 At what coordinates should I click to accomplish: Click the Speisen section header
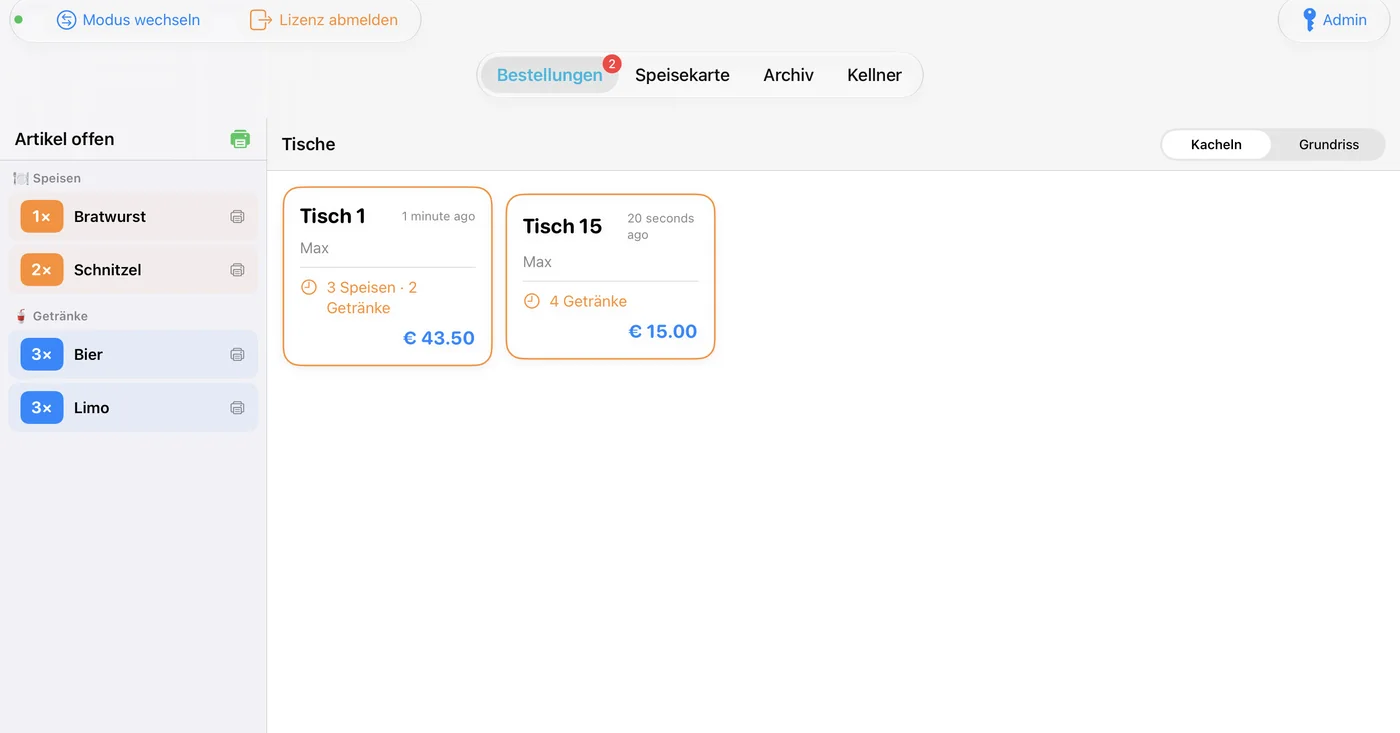coord(47,178)
